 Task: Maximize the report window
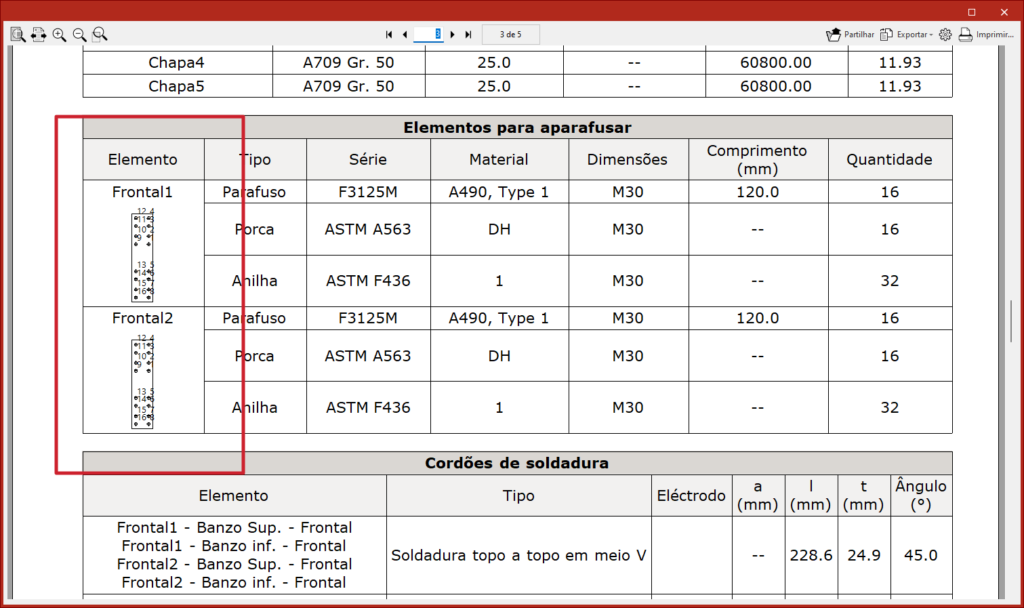(x=972, y=12)
